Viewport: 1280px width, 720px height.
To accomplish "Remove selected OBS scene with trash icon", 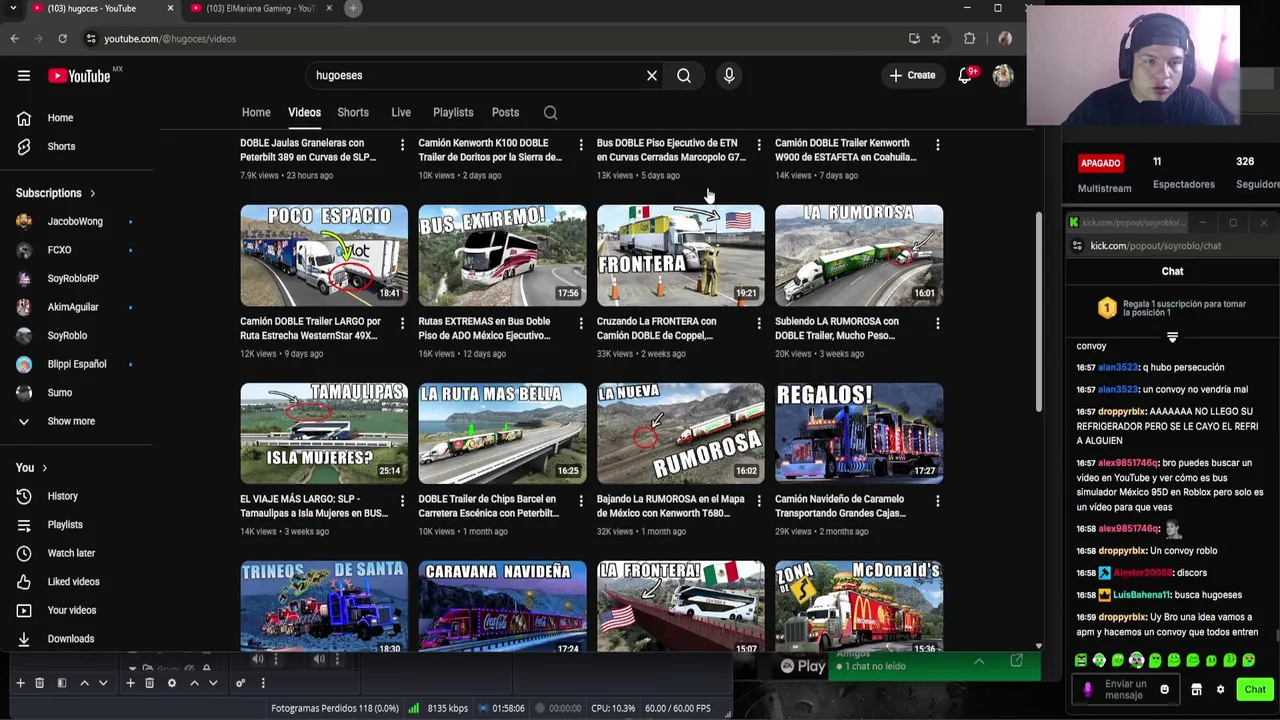I will (39, 683).
